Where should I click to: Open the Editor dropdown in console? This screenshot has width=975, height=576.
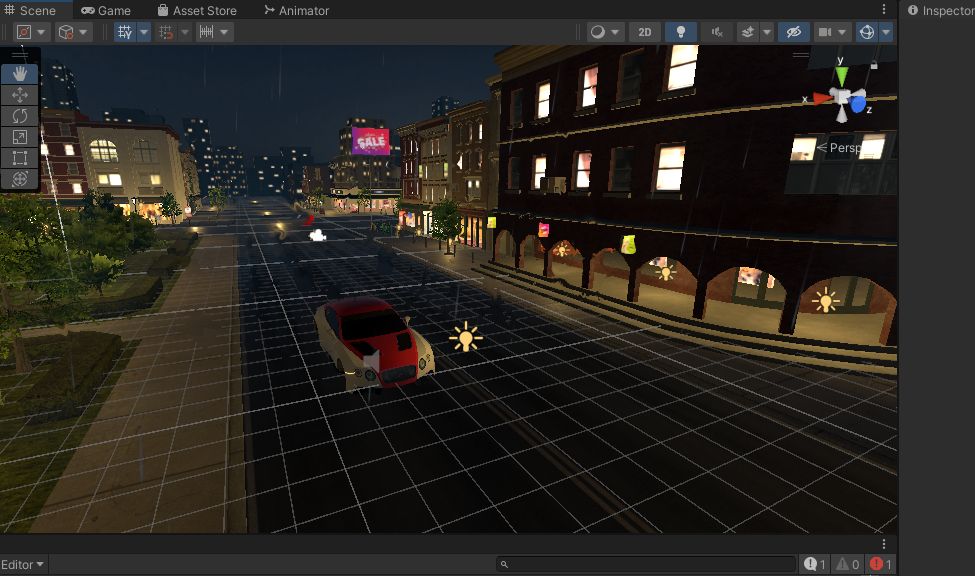pyautogui.click(x=22, y=564)
